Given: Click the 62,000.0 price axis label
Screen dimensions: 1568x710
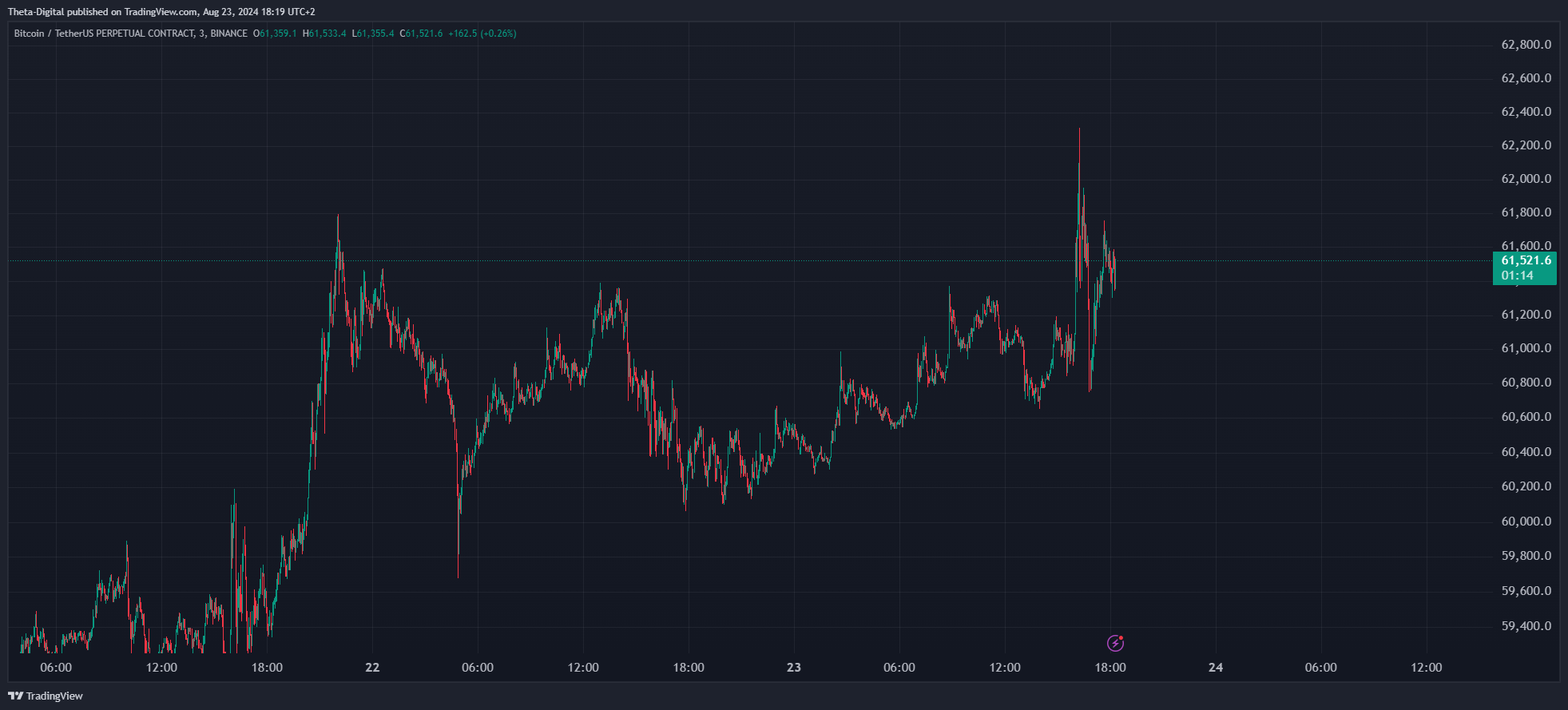Looking at the screenshot, I should coord(1526,179).
